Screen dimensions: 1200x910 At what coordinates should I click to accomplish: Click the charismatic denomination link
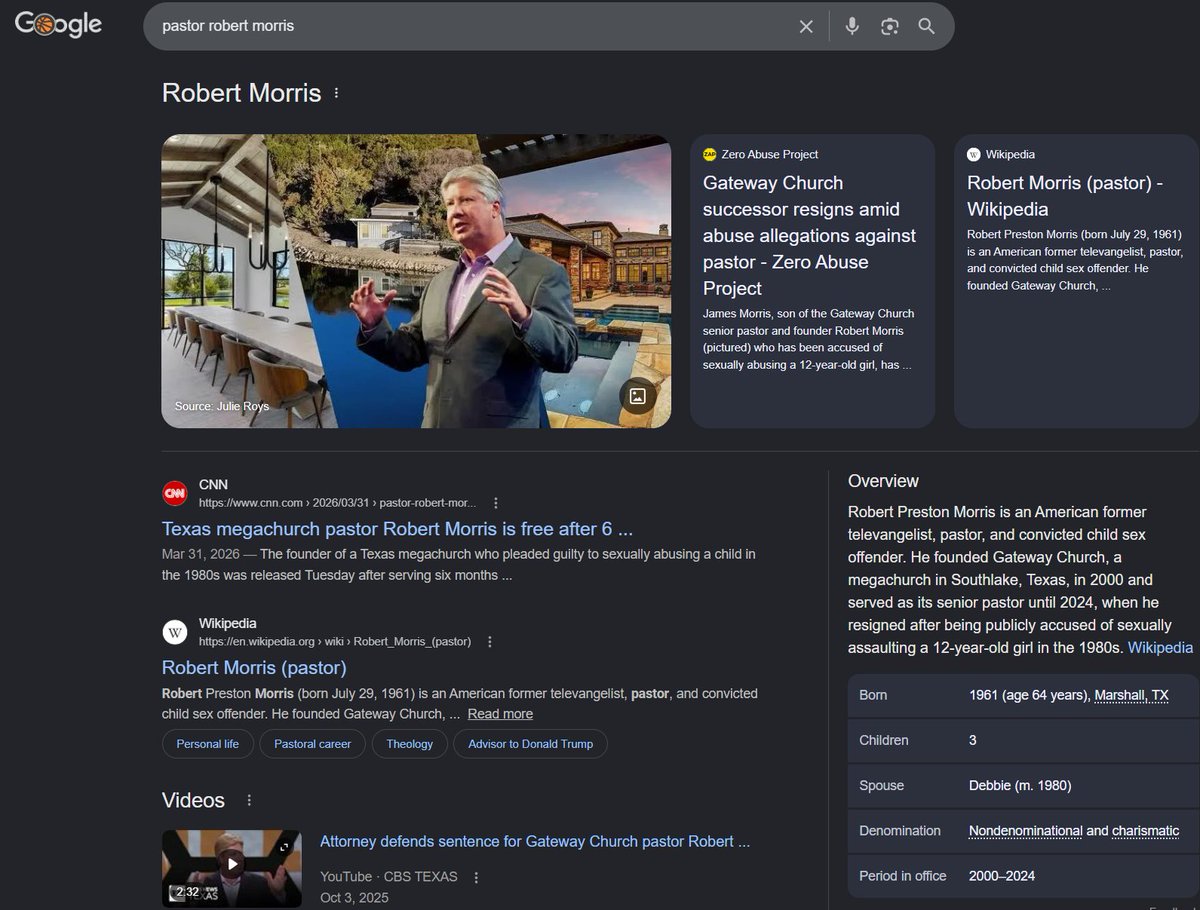click(1145, 831)
